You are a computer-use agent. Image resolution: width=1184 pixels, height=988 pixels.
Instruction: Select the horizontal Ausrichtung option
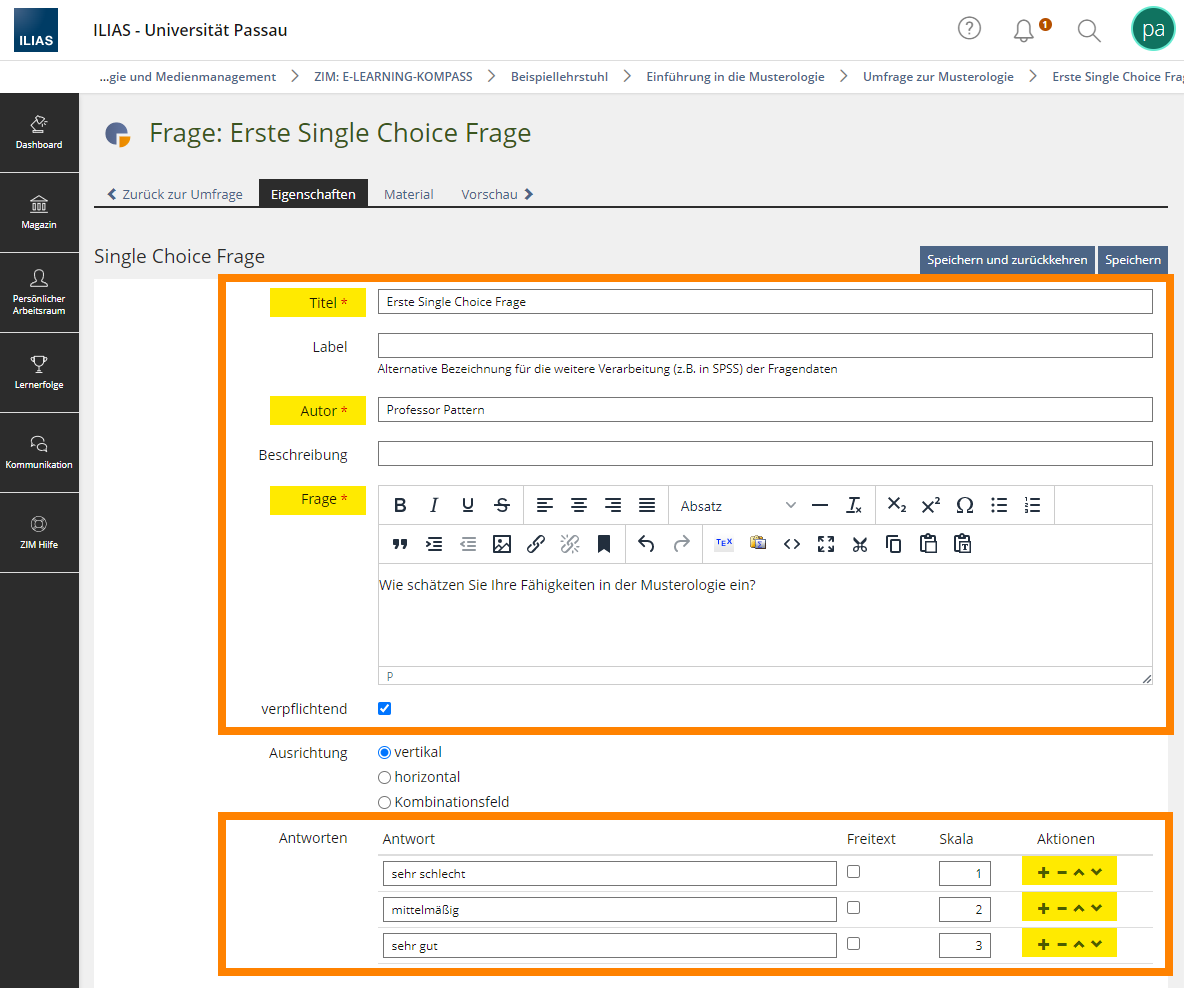point(384,777)
